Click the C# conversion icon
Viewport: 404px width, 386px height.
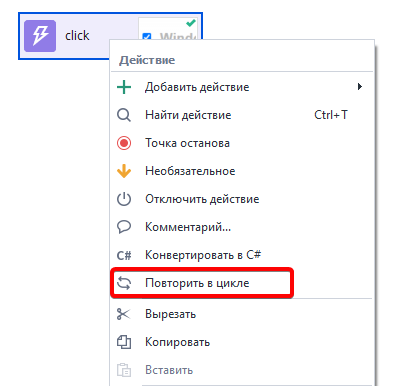(x=124, y=255)
